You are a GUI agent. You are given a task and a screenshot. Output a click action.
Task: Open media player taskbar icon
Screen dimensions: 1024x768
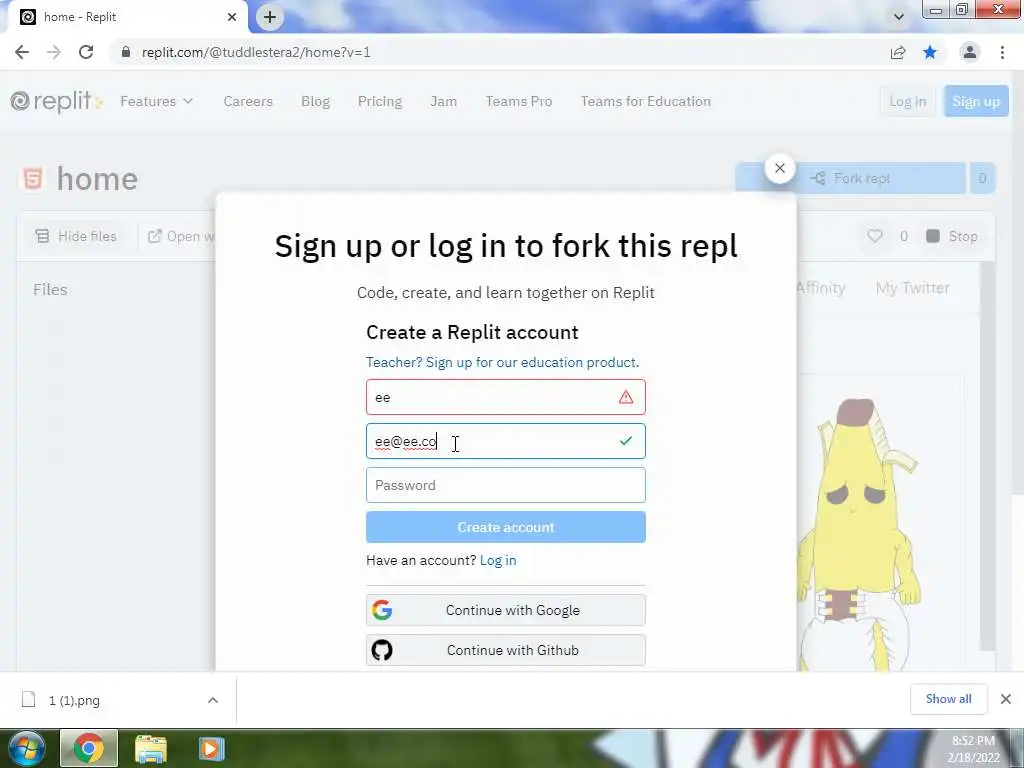point(211,749)
